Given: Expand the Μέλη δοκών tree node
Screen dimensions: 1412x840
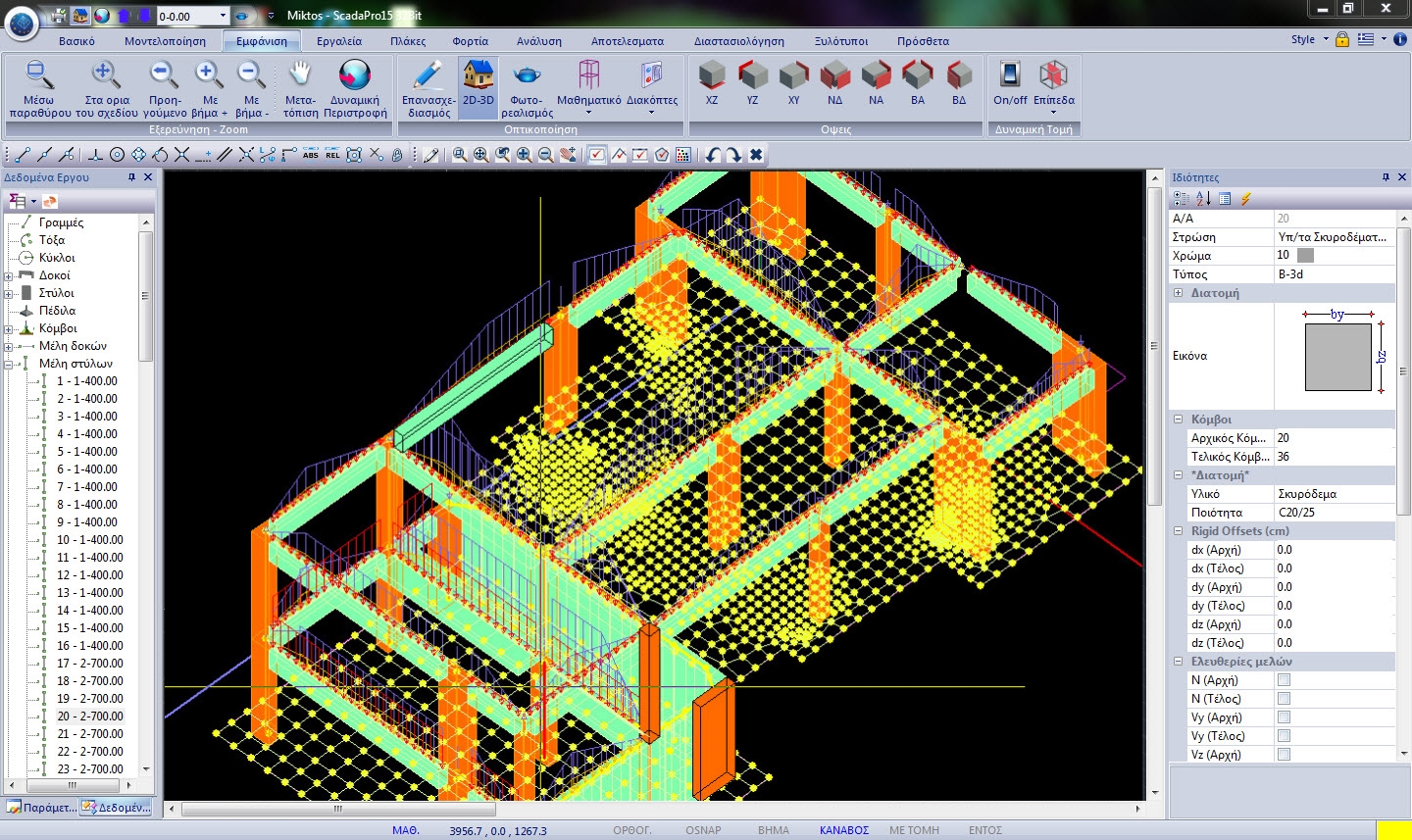Looking at the screenshot, I should click(x=9, y=346).
